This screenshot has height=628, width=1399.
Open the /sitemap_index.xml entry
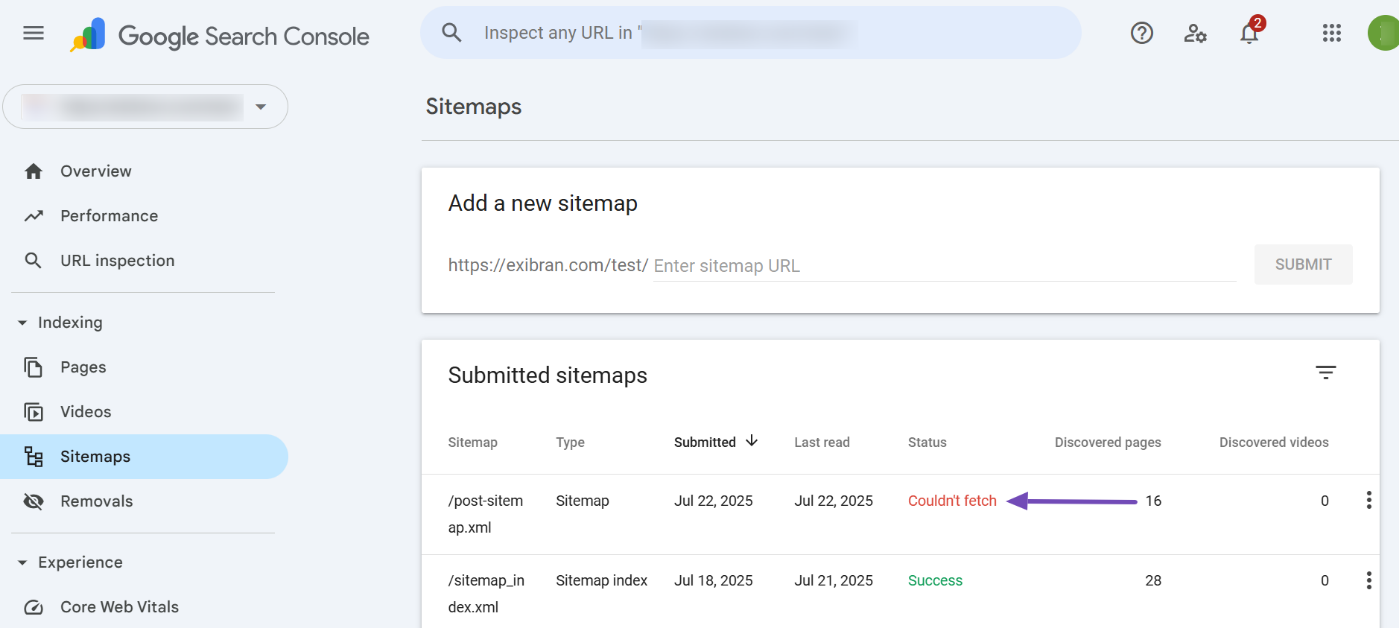tap(486, 594)
